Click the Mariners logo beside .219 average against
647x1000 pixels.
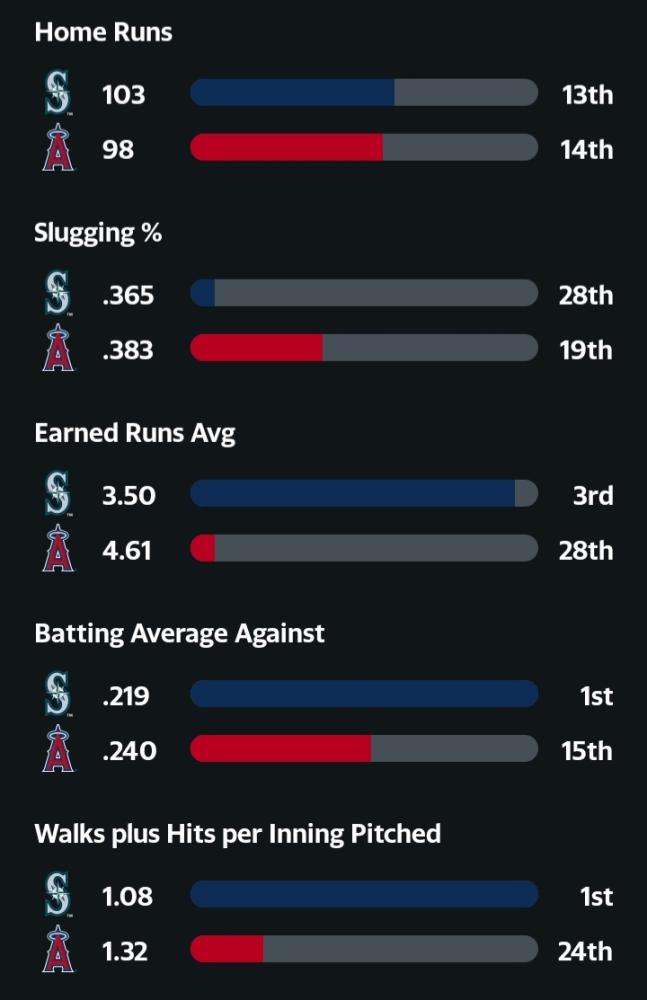tap(57, 695)
